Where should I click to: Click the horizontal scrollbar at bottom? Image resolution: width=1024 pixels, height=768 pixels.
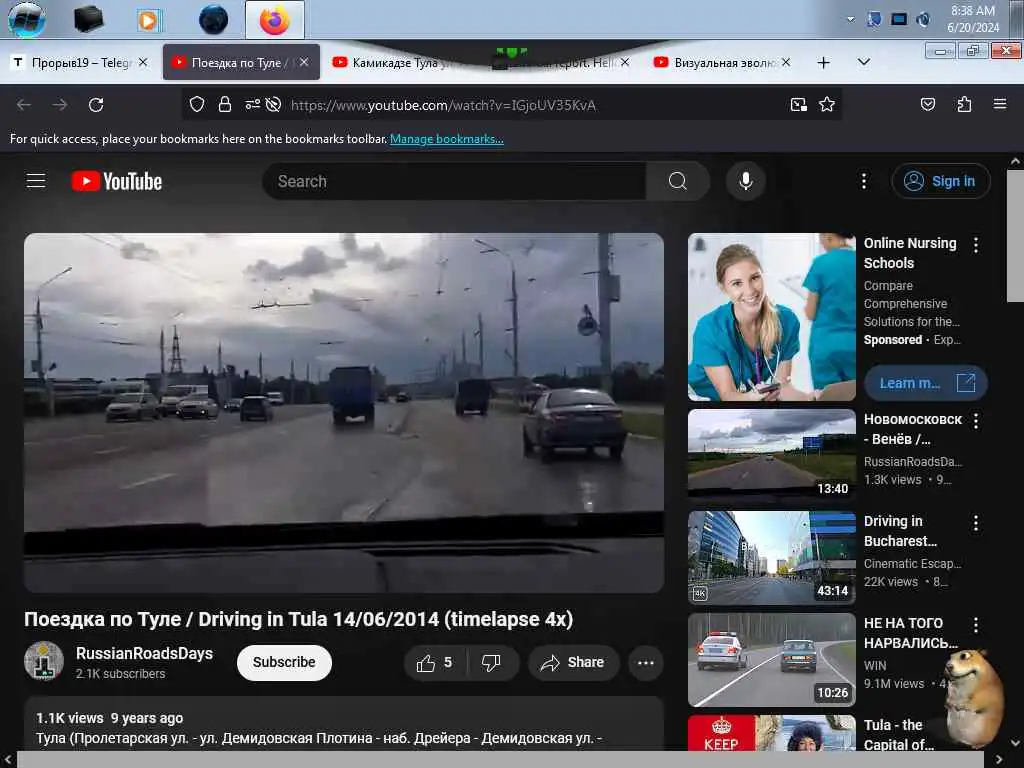tap(500, 759)
